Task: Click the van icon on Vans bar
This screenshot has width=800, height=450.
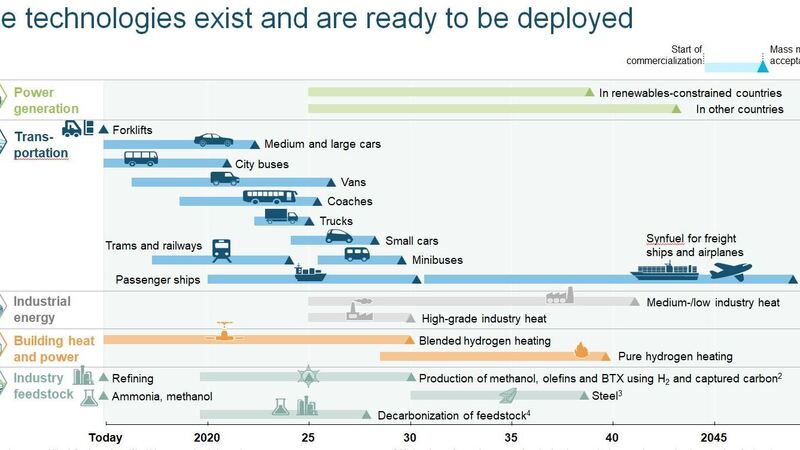Action: pyautogui.click(x=224, y=178)
